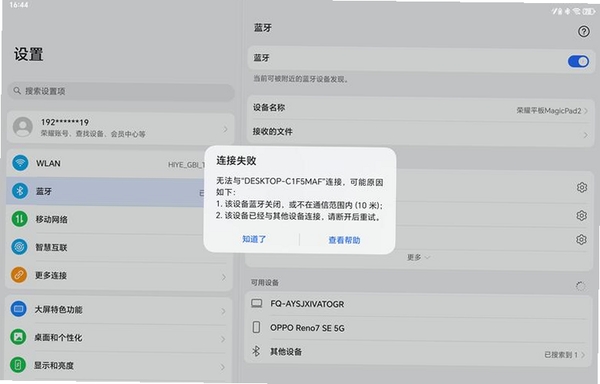Screen dimensions: 600x384
Task: Open 桌面和个性化 settings
Action: tap(119, 338)
